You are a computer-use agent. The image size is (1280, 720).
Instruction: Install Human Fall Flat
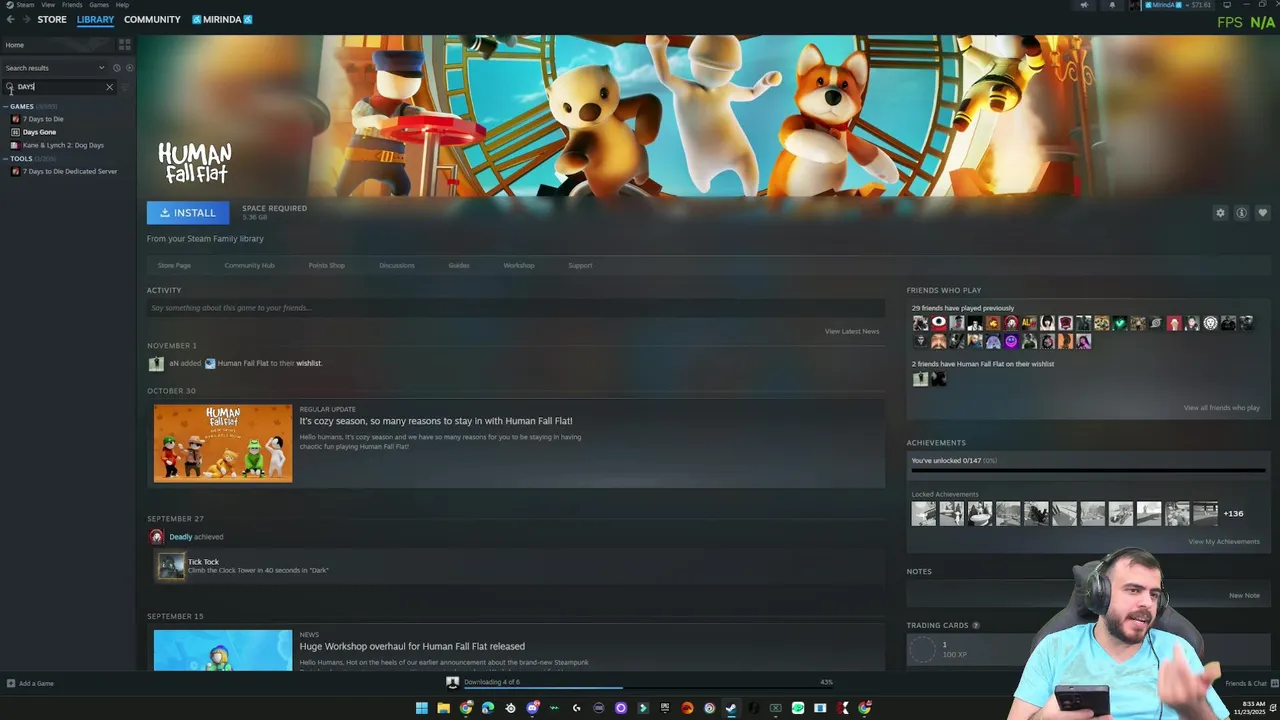pyautogui.click(x=188, y=213)
